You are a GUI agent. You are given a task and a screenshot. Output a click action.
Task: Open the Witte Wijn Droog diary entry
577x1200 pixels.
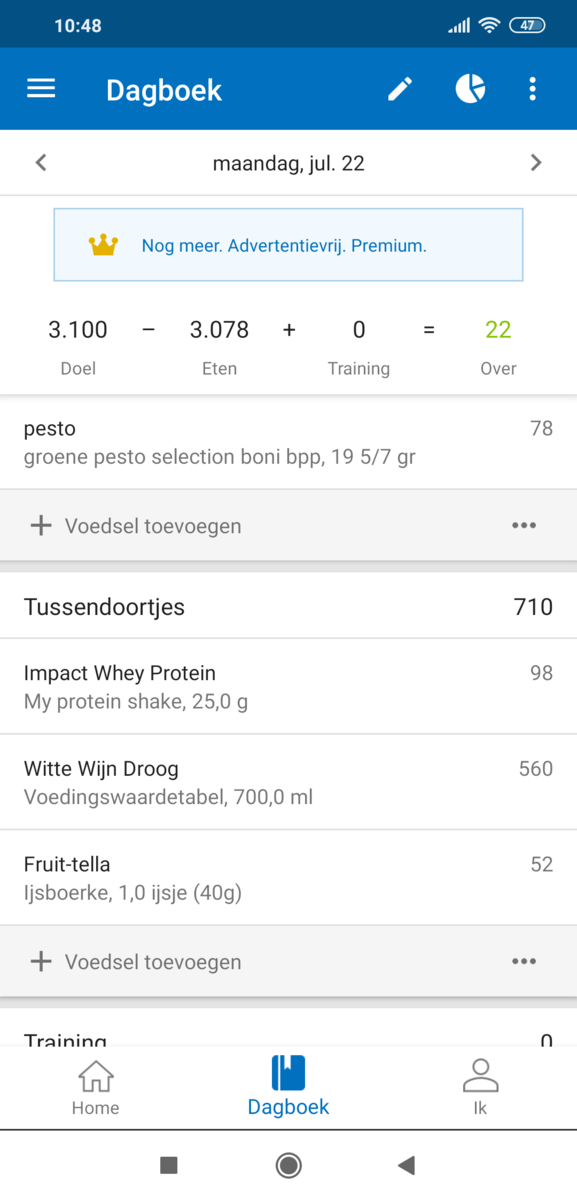click(x=288, y=782)
